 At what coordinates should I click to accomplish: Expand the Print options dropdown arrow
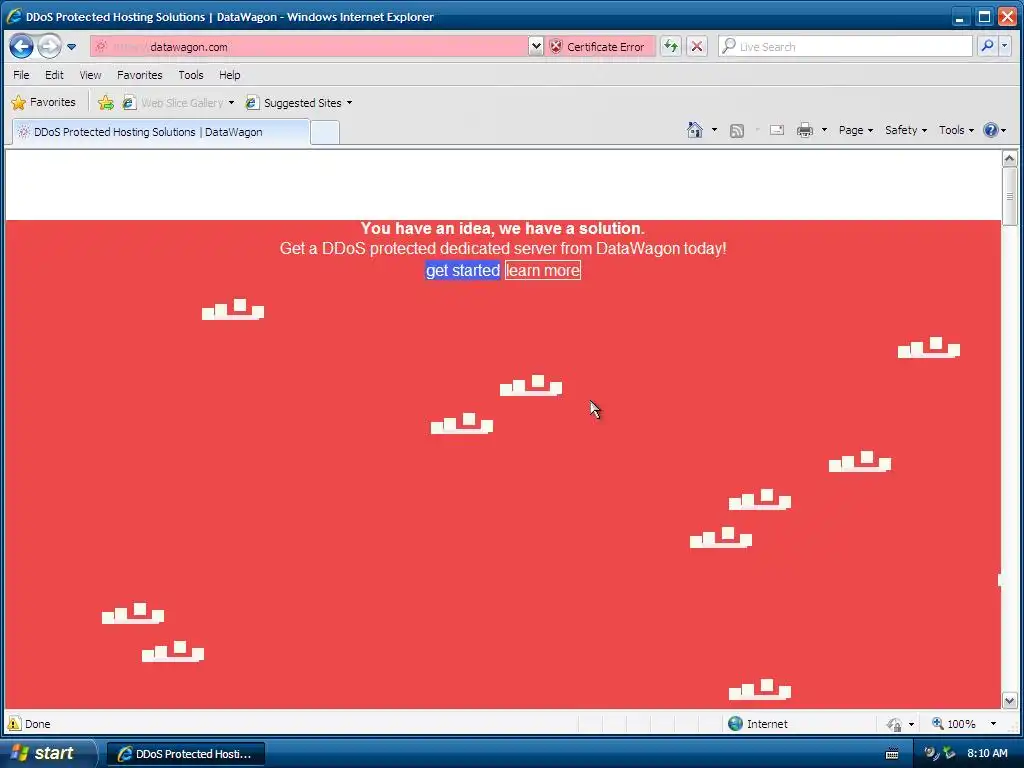pyautogui.click(x=824, y=130)
